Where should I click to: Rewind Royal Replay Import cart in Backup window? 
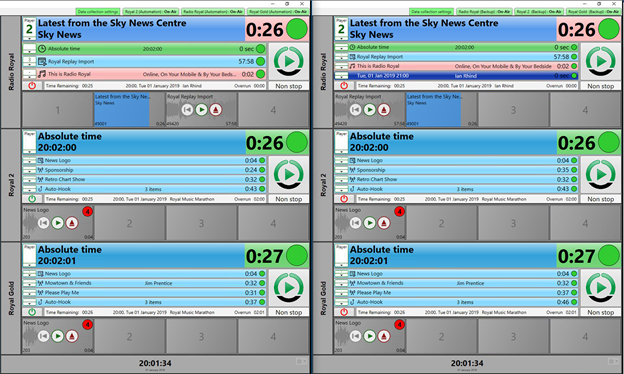point(355,110)
